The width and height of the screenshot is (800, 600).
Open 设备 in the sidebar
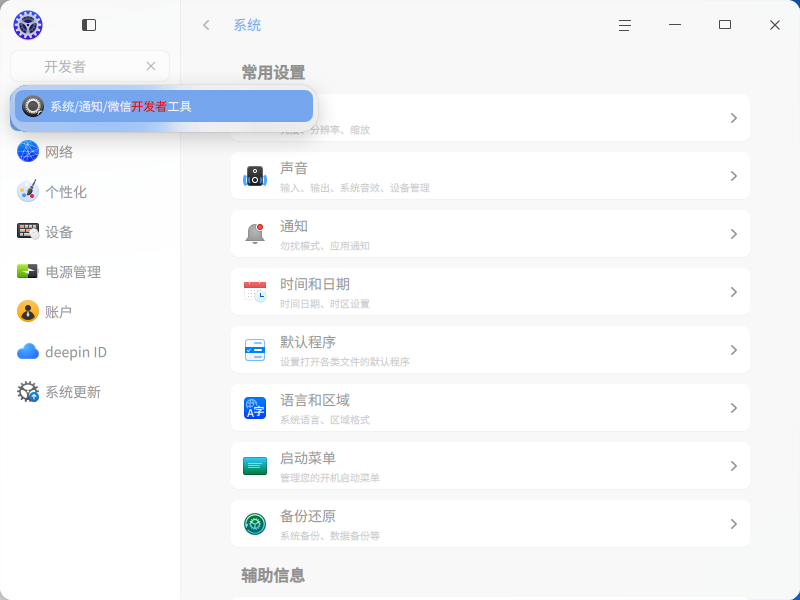coord(90,232)
